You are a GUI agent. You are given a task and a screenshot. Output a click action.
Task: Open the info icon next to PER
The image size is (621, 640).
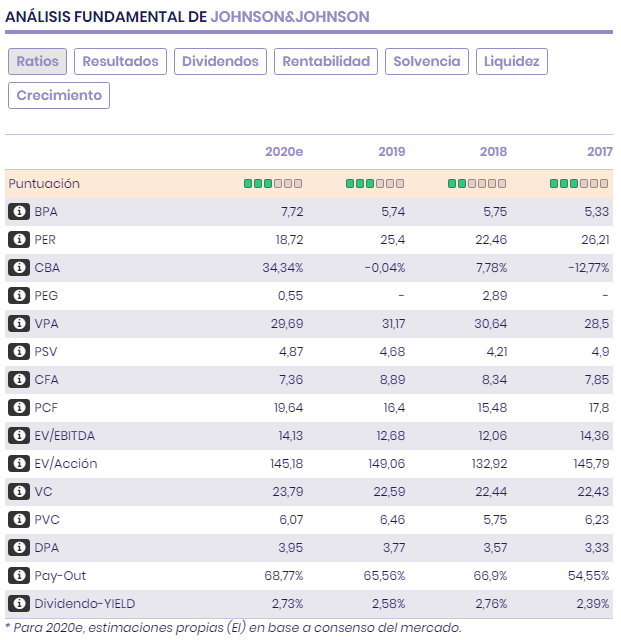pyautogui.click(x=18, y=240)
